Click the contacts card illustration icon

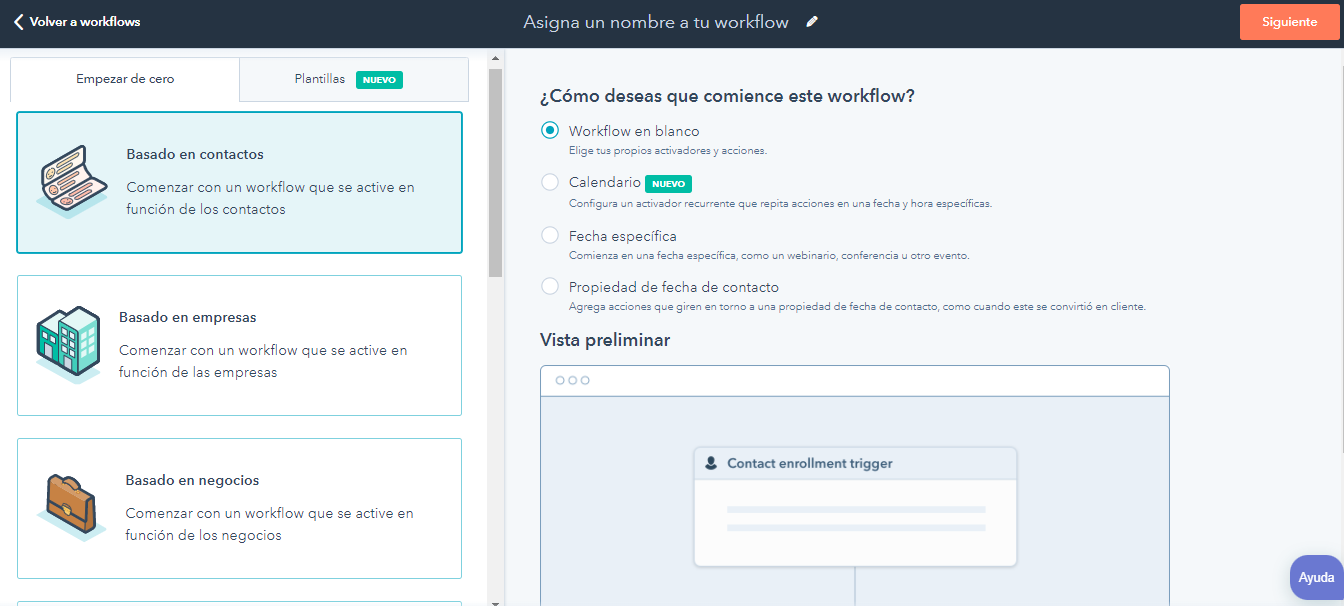pos(72,182)
